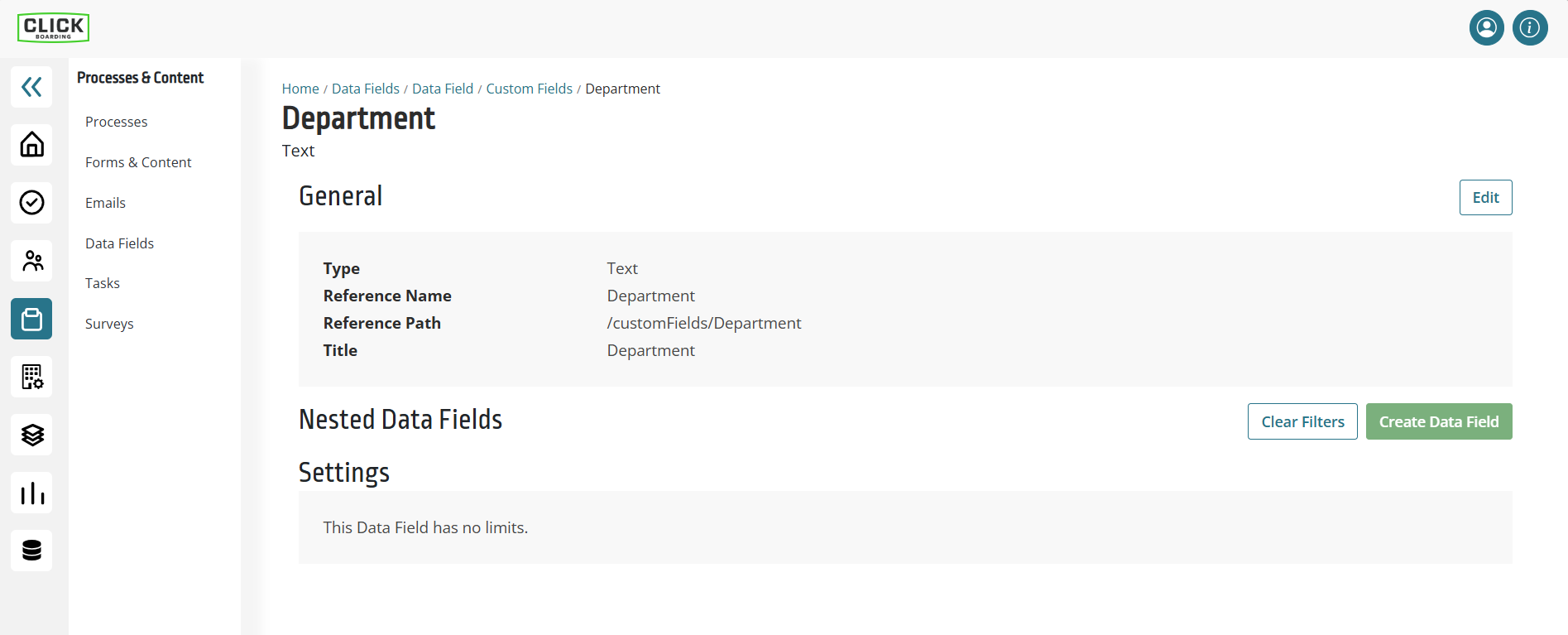This screenshot has width=1568, height=635.
Task: Open the bar chart reports icon
Action: click(31, 493)
